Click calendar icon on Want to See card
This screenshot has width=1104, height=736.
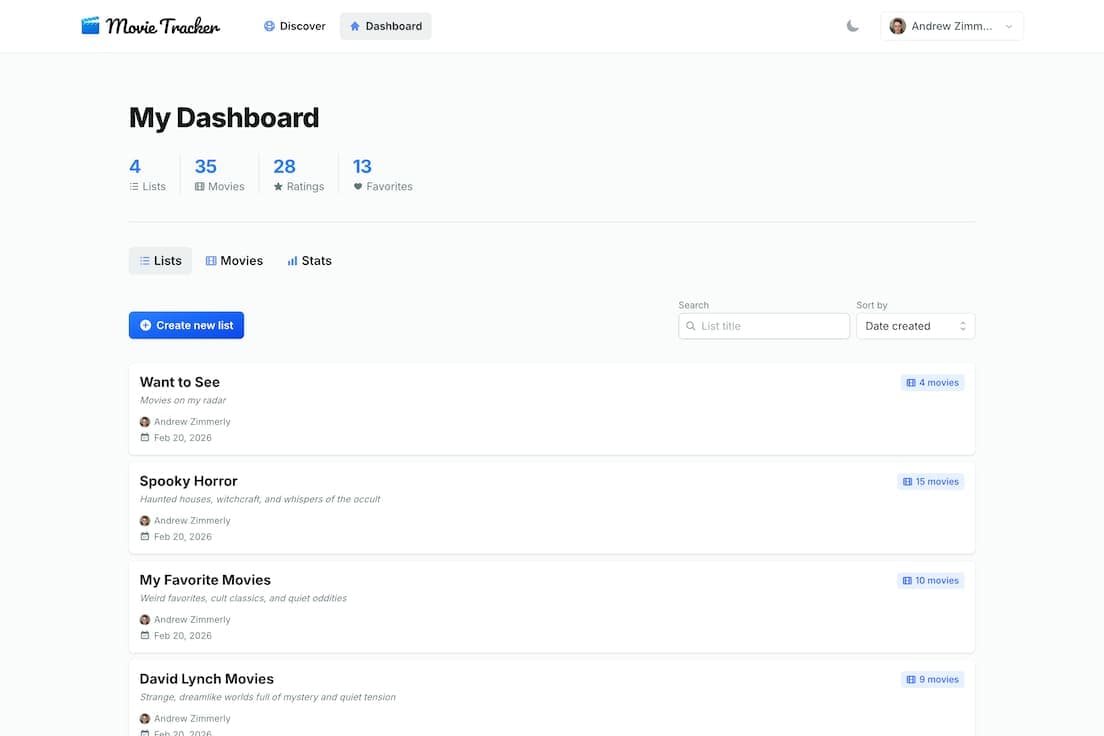point(145,437)
